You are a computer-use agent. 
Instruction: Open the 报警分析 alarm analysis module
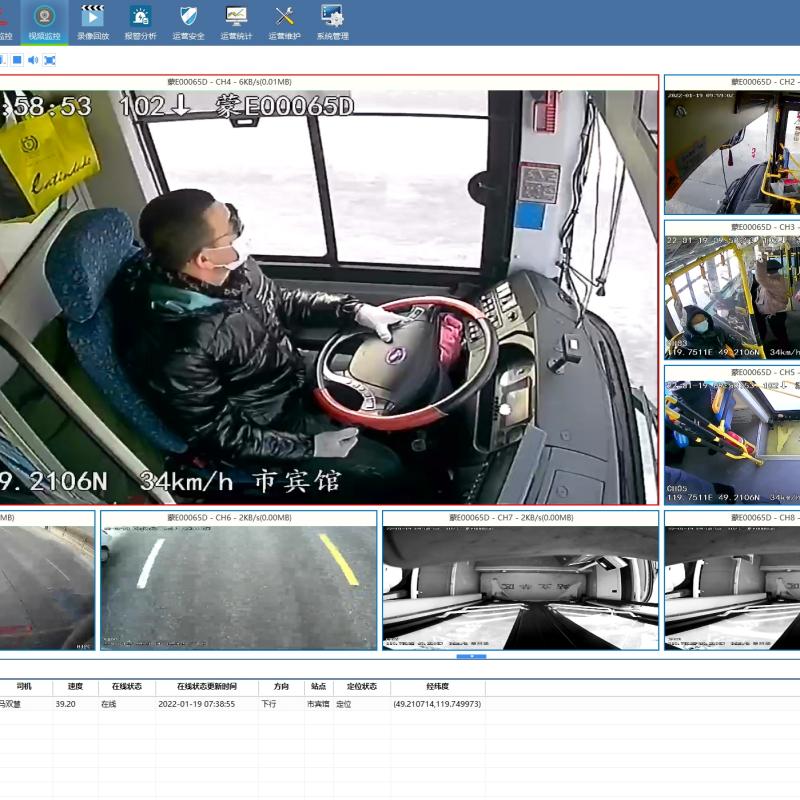140,22
